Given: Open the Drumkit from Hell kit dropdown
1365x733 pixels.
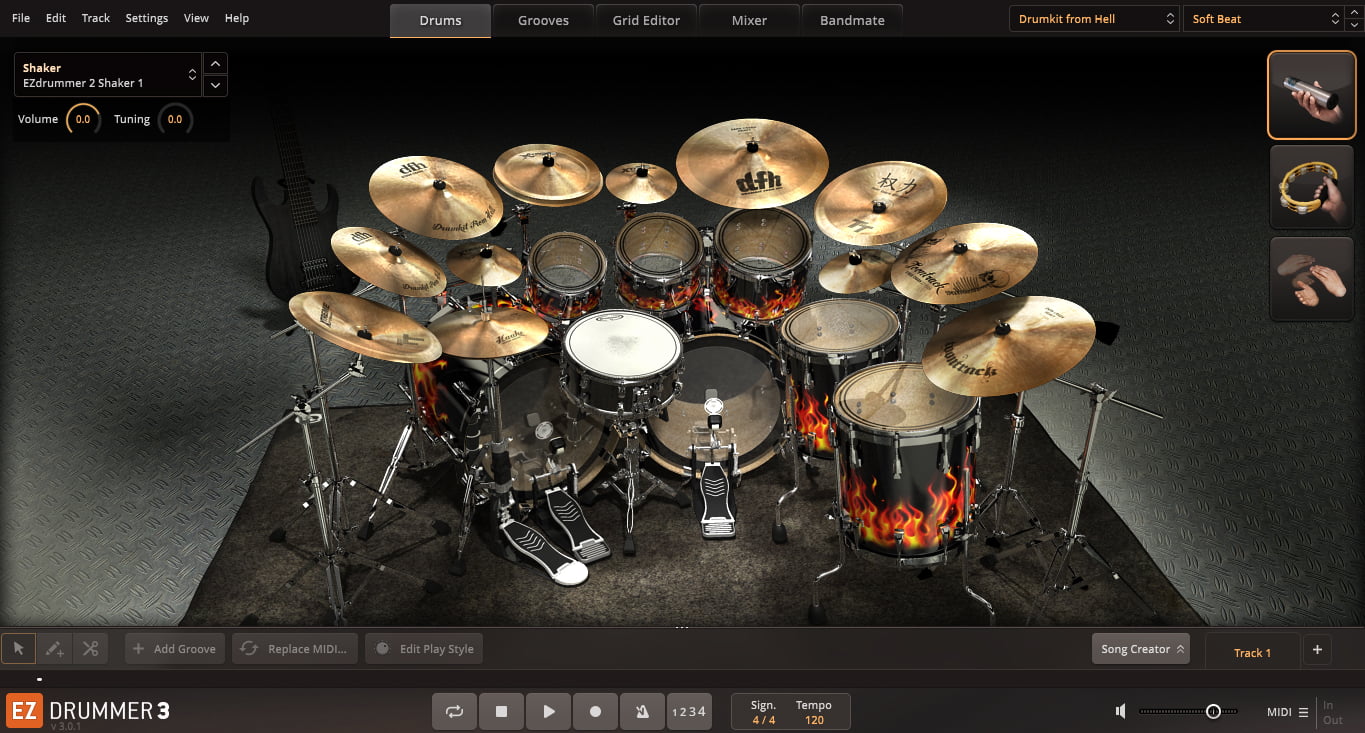Looking at the screenshot, I should (1094, 19).
